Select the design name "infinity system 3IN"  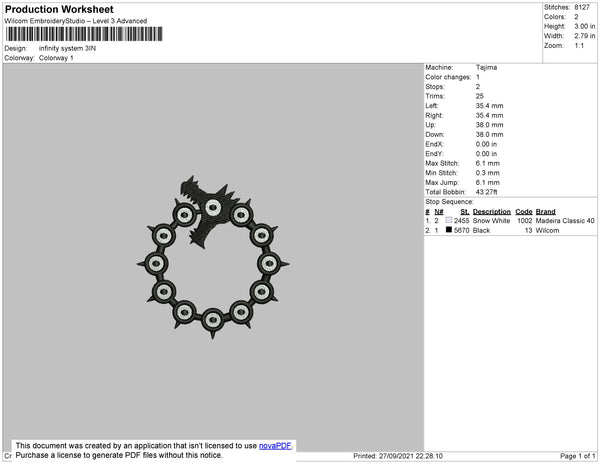point(67,48)
